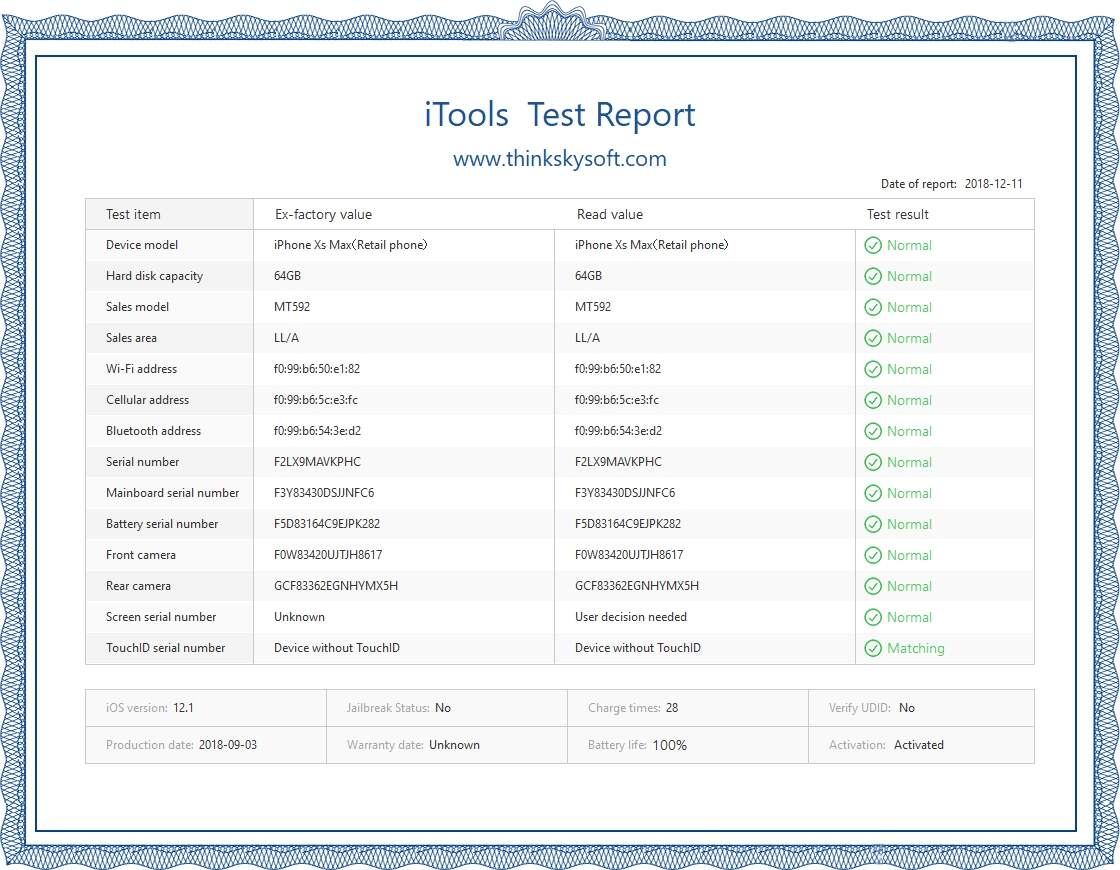Open the www.thinkskysoft.com link
Viewport: 1120px width, 870px height.
(559, 159)
